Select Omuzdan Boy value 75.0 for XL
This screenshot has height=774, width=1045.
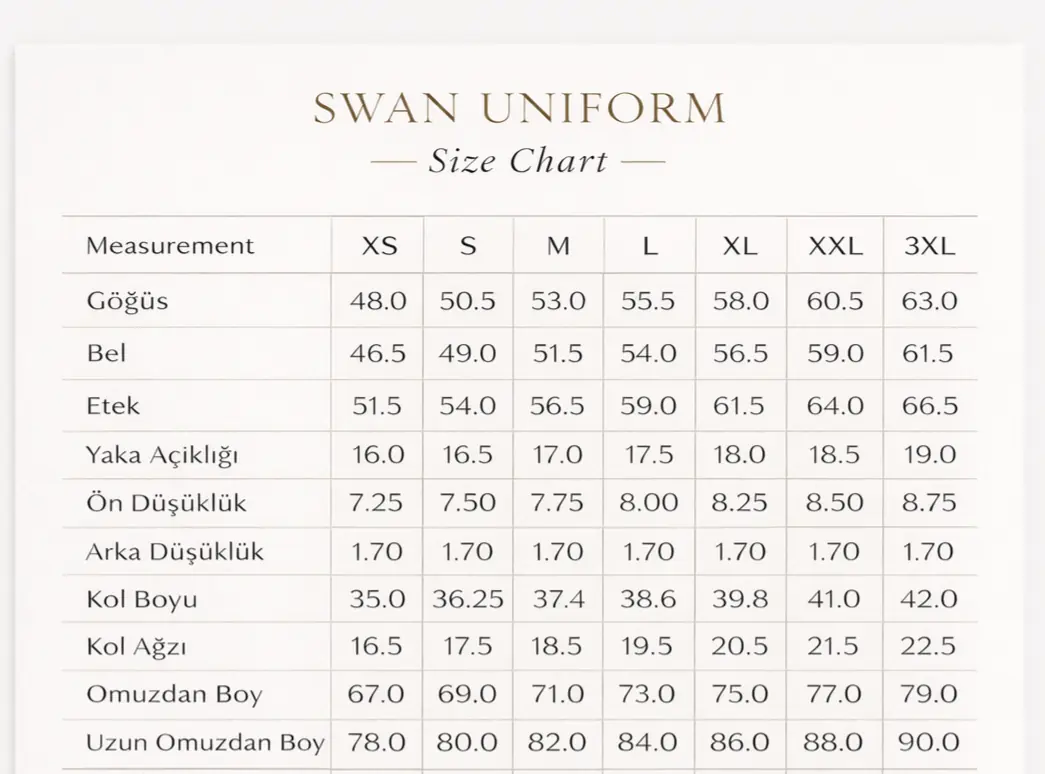click(x=740, y=694)
